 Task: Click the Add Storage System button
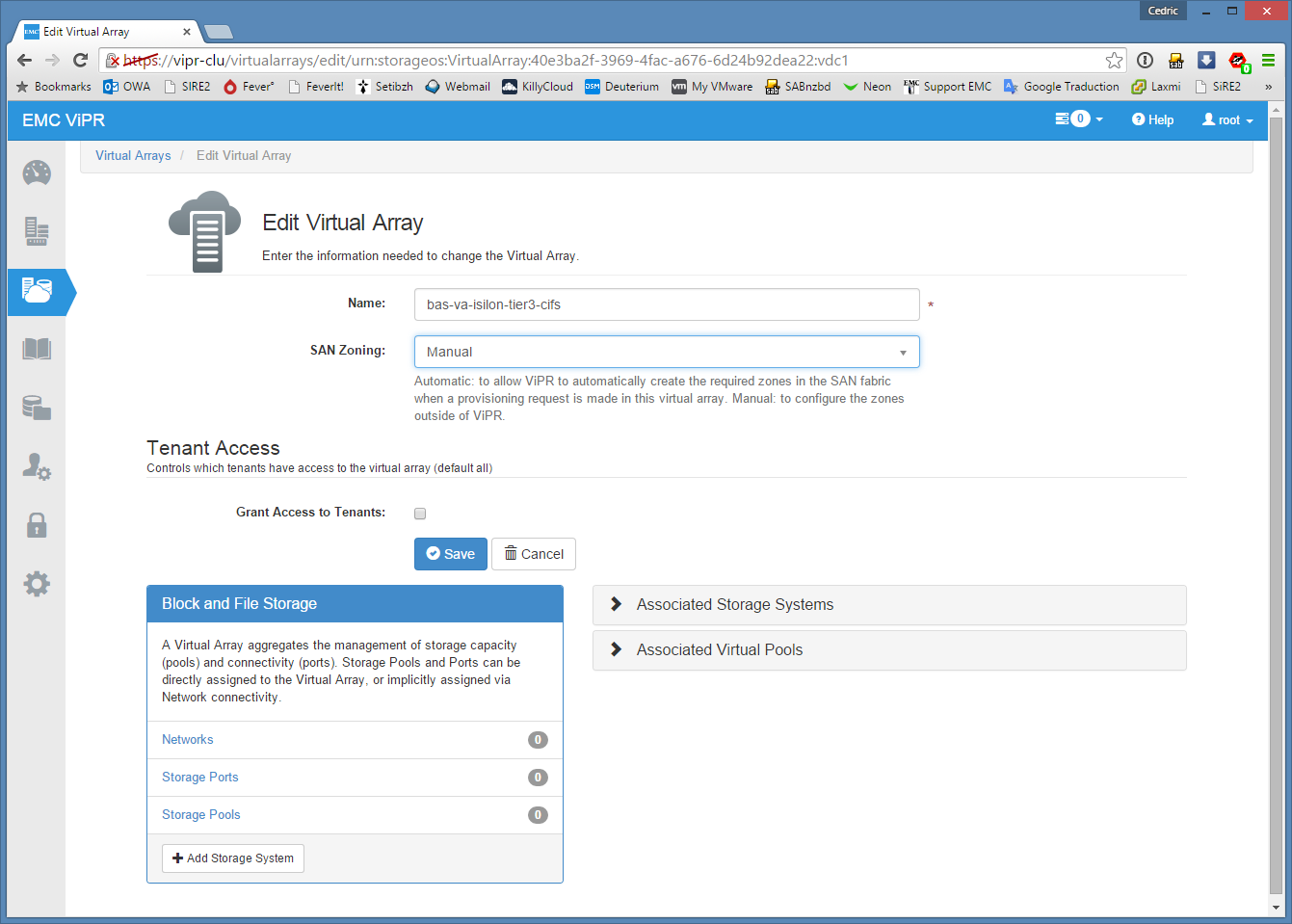(x=233, y=858)
